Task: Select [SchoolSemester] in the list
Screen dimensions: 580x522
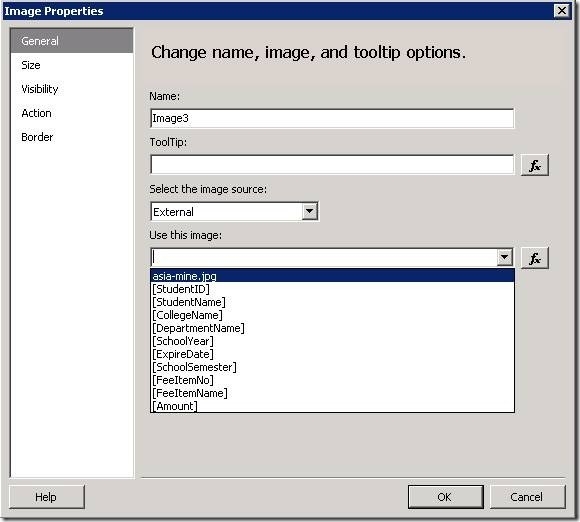Action: click(332, 367)
